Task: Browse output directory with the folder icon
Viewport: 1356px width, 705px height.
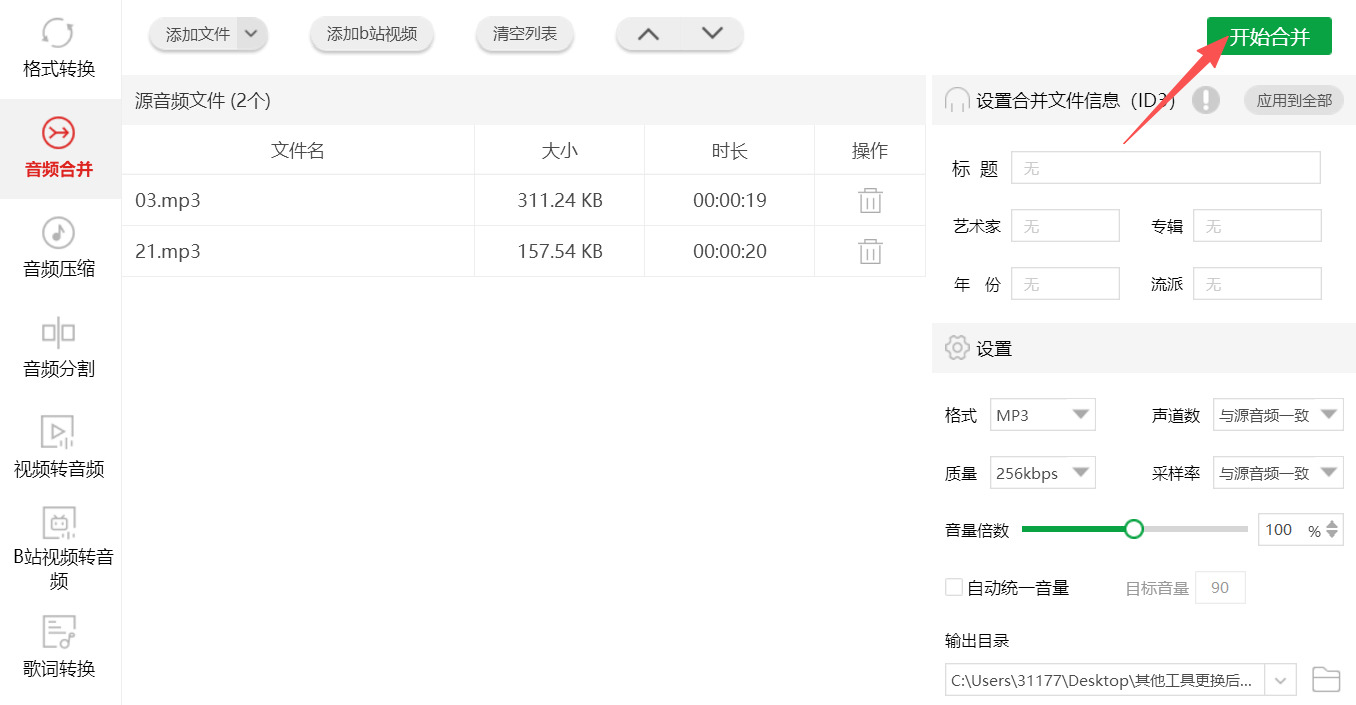Action: pos(1324,679)
